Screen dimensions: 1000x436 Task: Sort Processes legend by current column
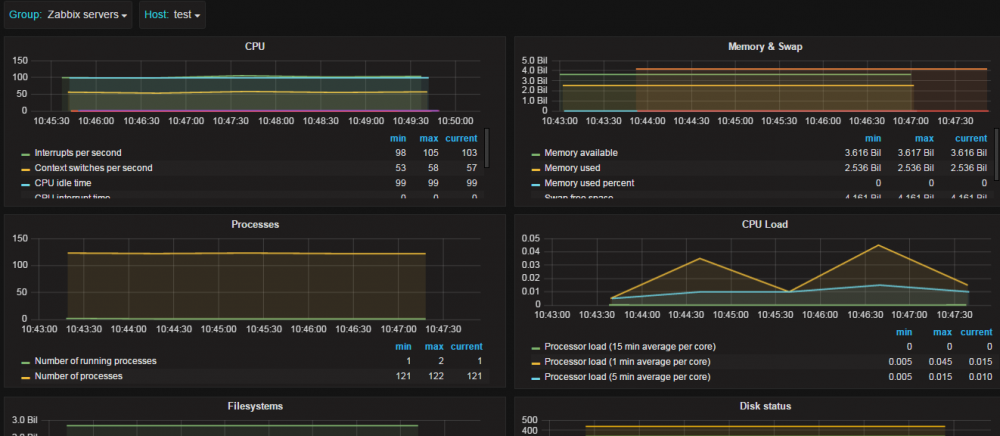[466, 347]
